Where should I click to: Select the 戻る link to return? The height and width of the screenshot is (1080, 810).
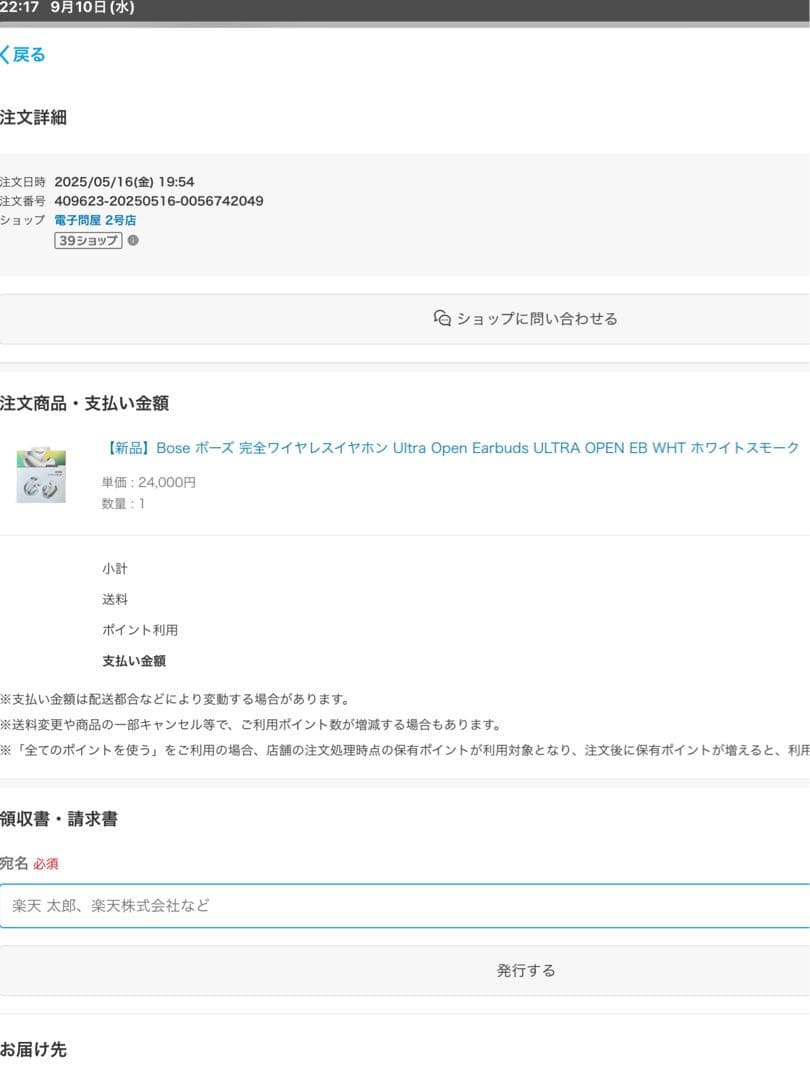click(28, 54)
